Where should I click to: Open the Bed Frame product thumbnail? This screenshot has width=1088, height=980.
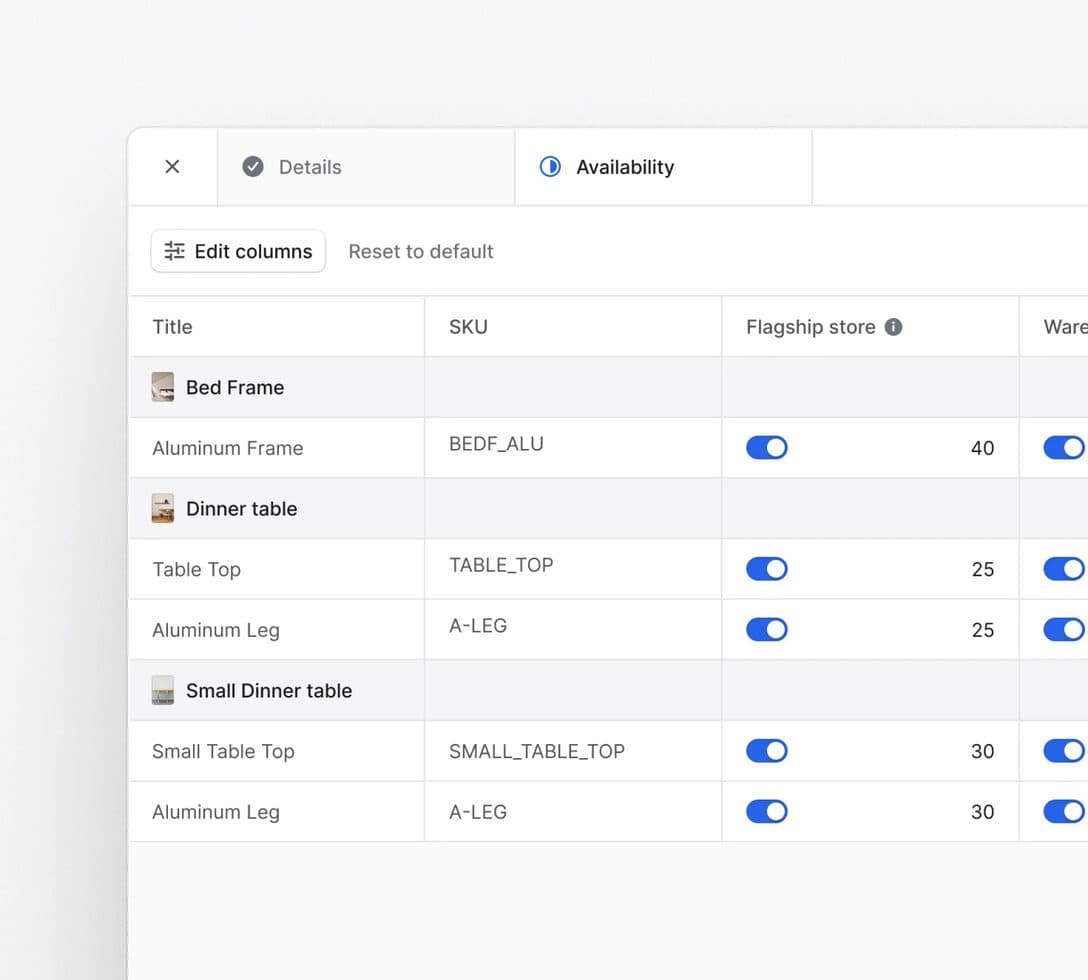[163, 387]
